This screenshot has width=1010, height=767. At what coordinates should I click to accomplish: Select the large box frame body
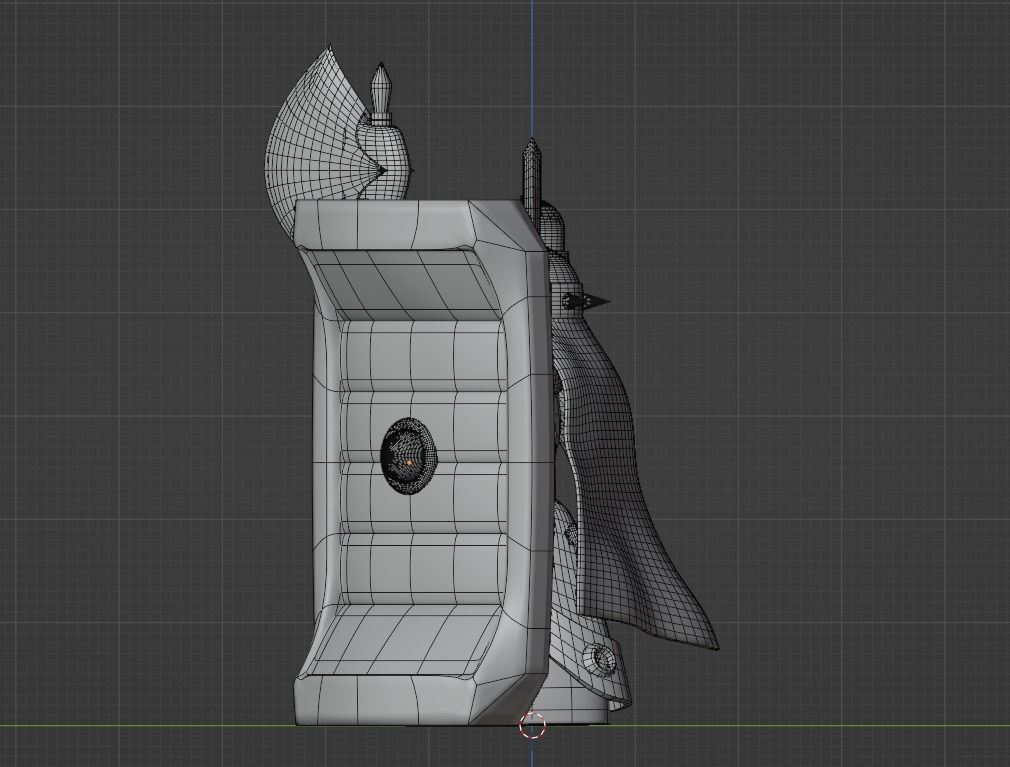pos(422,462)
